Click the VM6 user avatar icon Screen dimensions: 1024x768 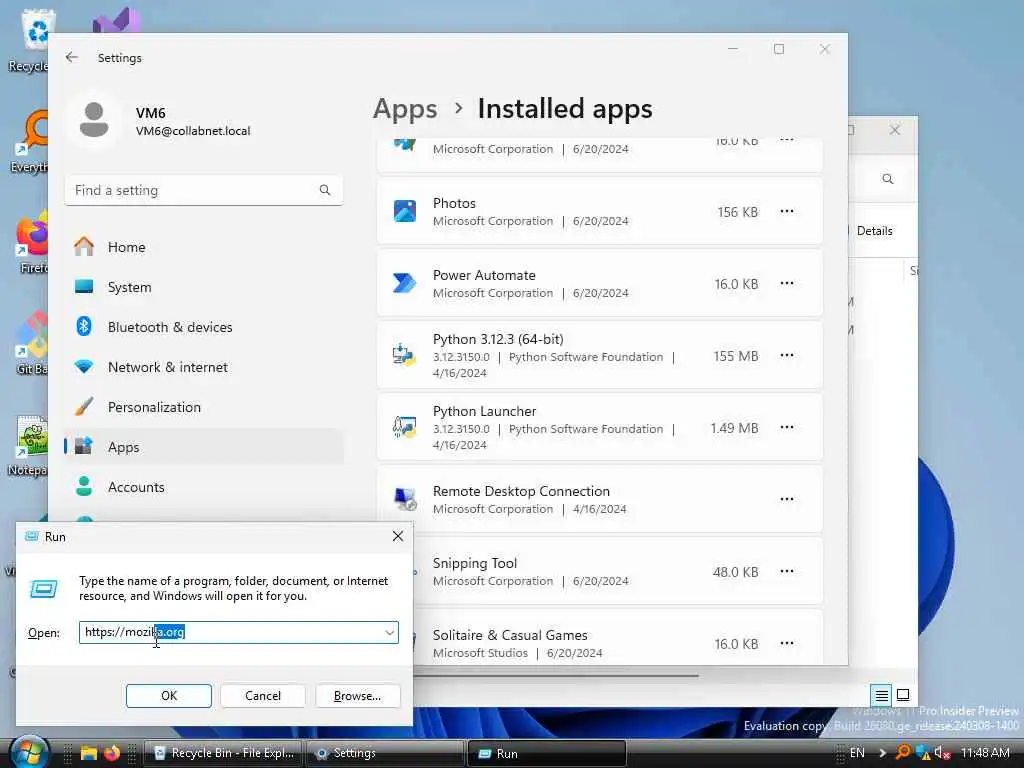(x=94, y=120)
